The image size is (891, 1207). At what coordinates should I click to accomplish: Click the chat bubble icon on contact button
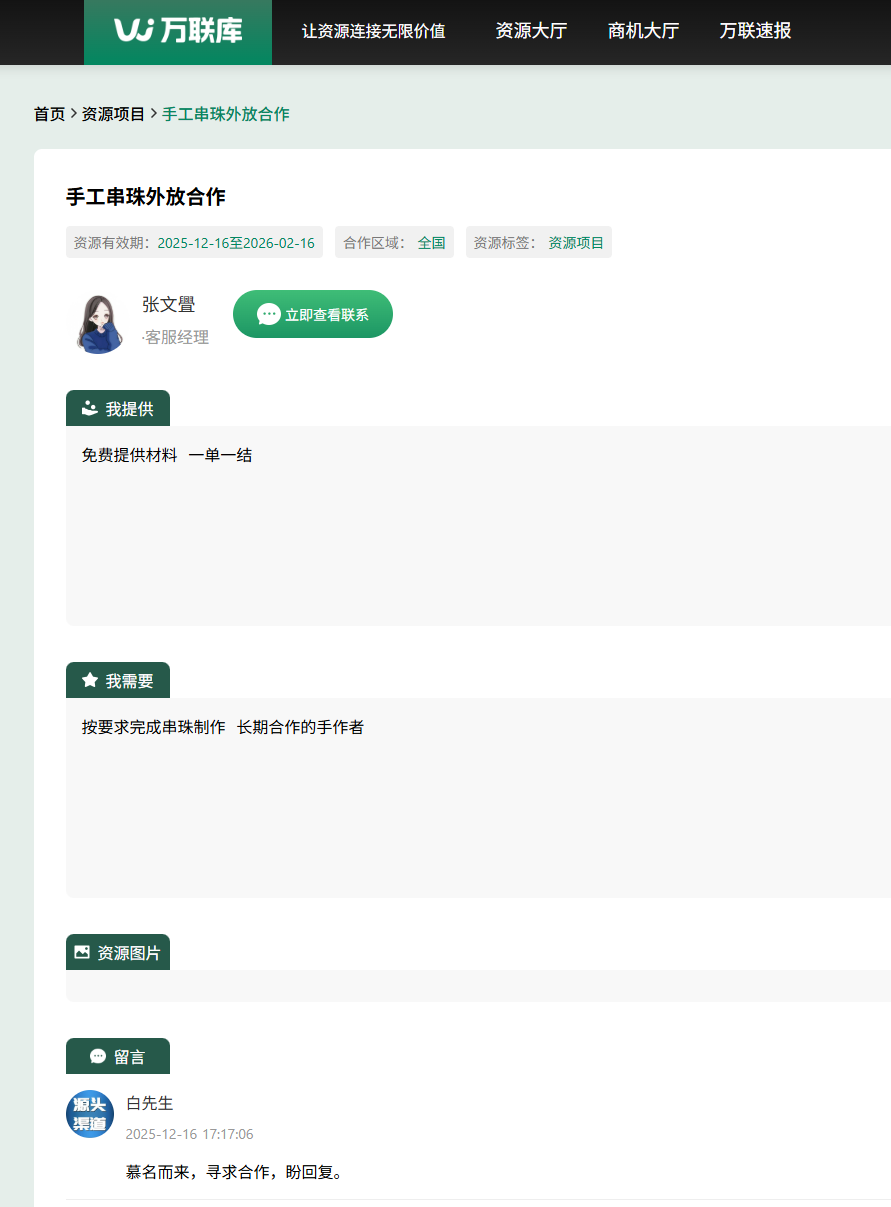pos(269,315)
